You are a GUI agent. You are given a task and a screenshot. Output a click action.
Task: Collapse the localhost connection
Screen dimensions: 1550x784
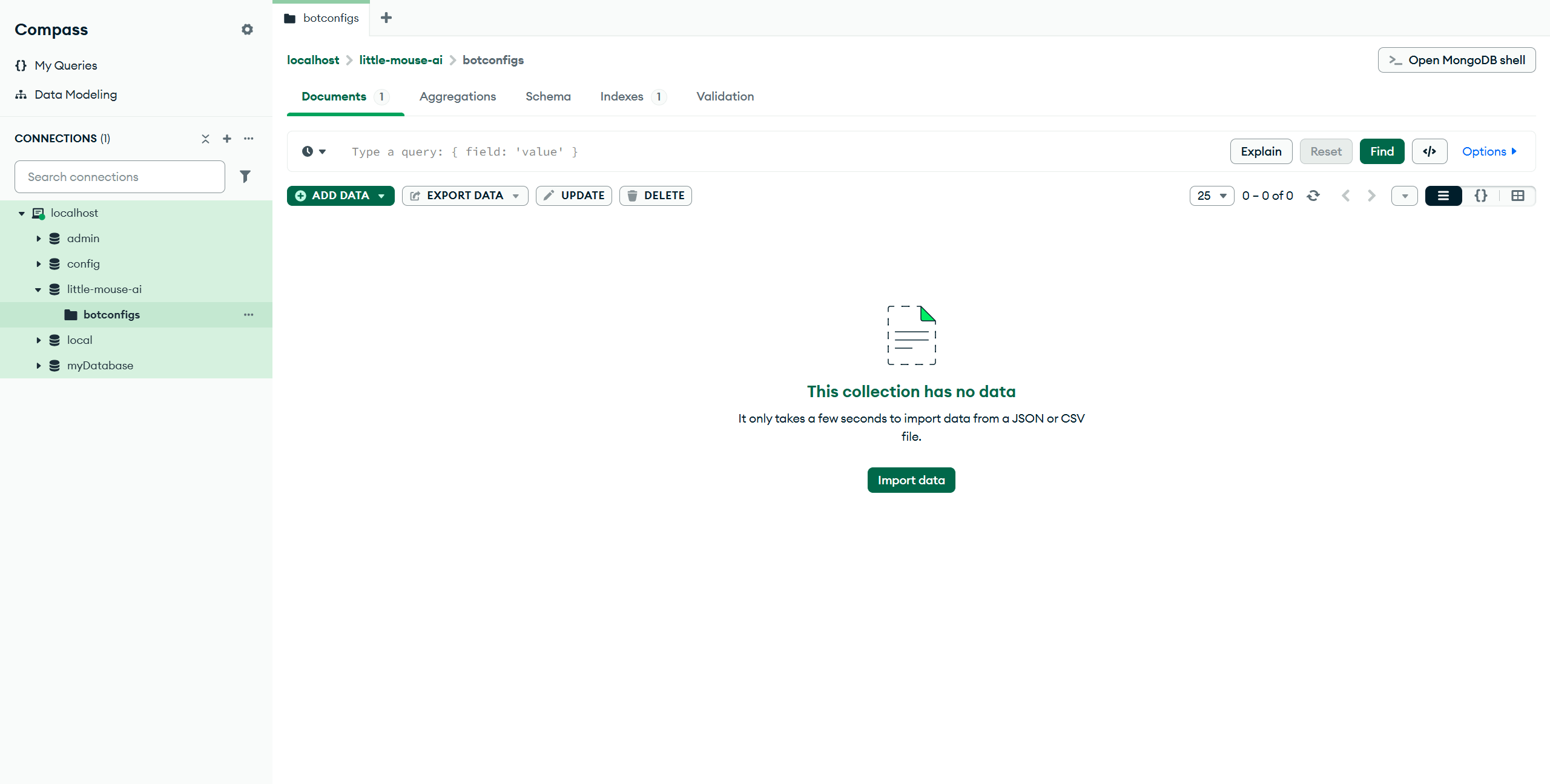point(22,213)
